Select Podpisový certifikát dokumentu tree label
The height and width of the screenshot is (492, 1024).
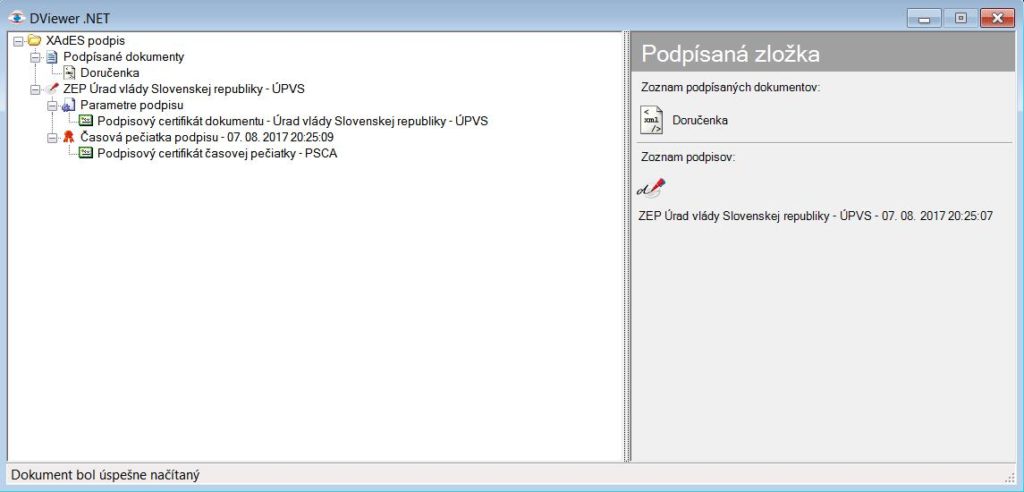click(x=293, y=121)
